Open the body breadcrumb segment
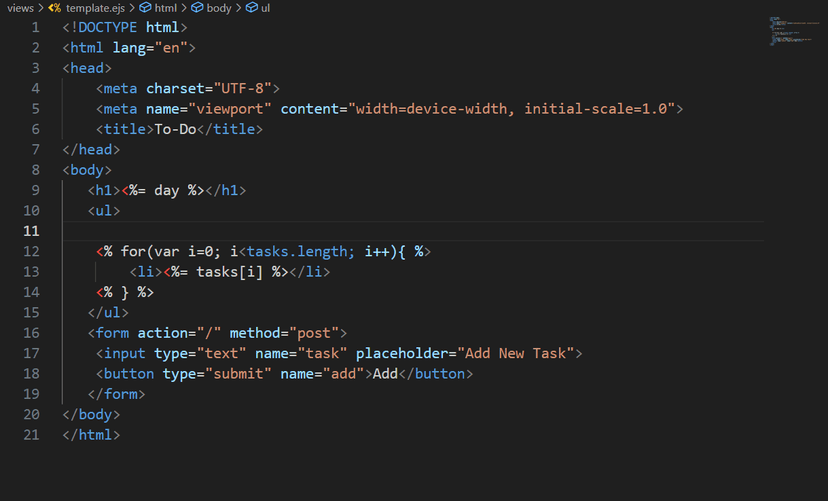This screenshot has width=828, height=501. (x=219, y=8)
